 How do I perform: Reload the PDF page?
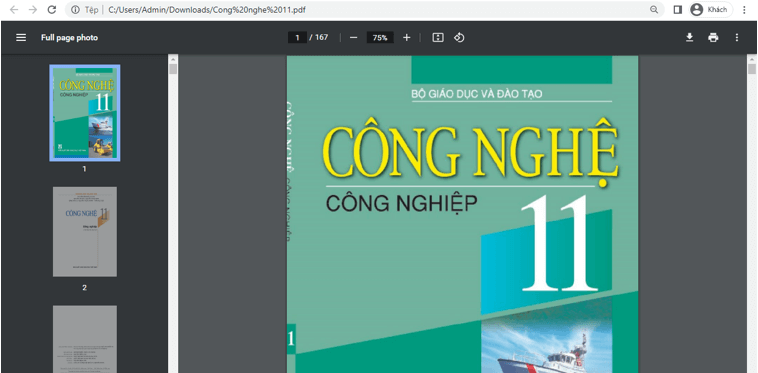(52, 10)
